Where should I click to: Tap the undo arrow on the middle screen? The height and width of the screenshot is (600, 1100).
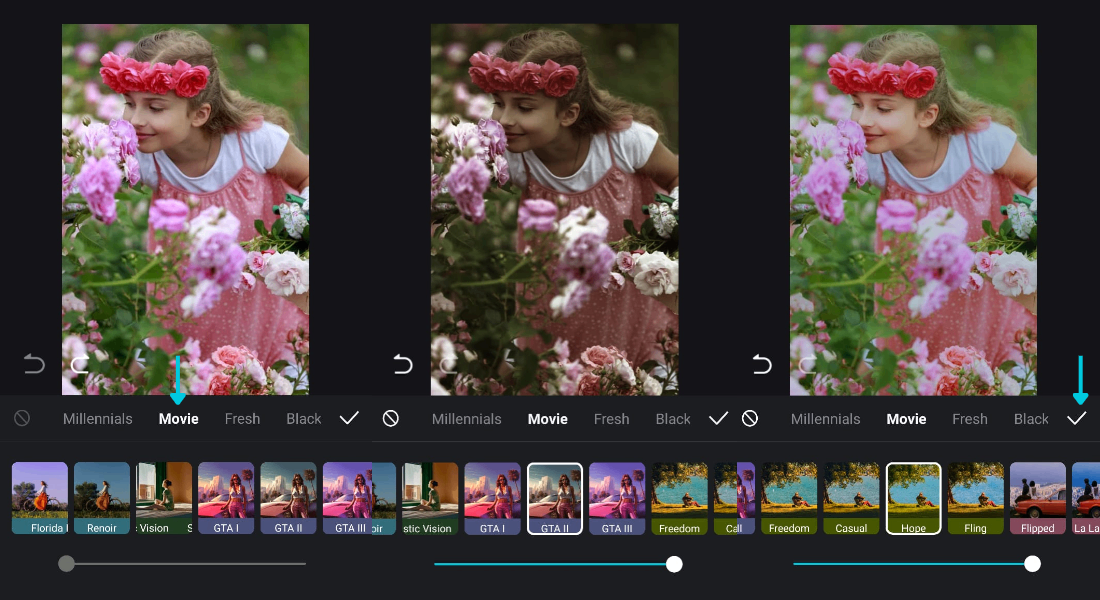click(x=403, y=364)
